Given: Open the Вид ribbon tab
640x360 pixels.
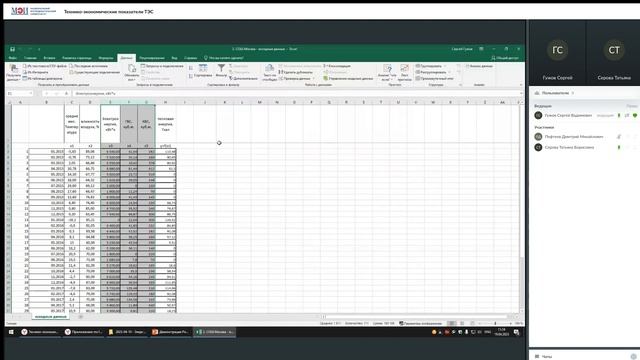Looking at the screenshot, I should 174,58.
